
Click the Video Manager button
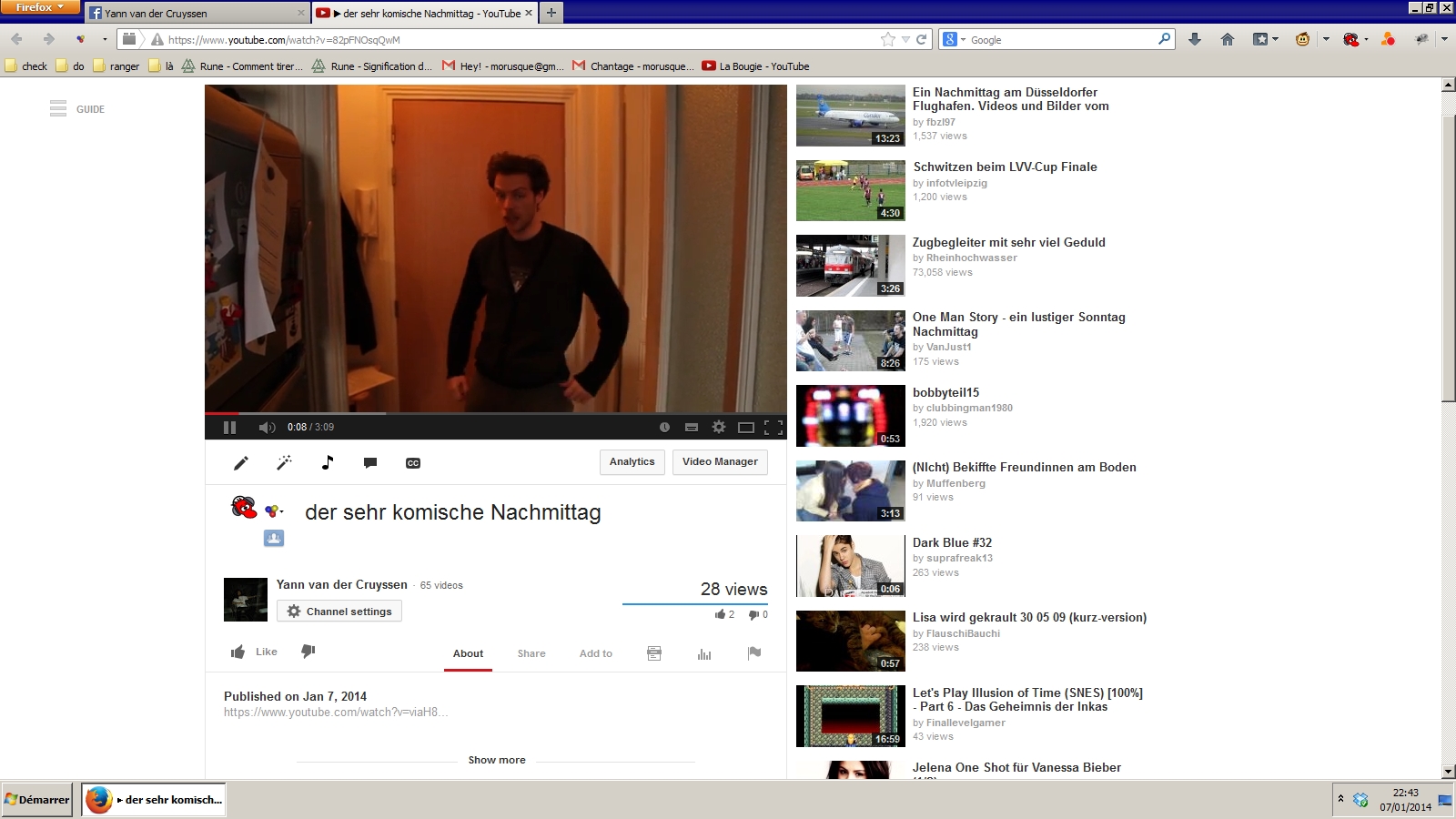pos(720,462)
